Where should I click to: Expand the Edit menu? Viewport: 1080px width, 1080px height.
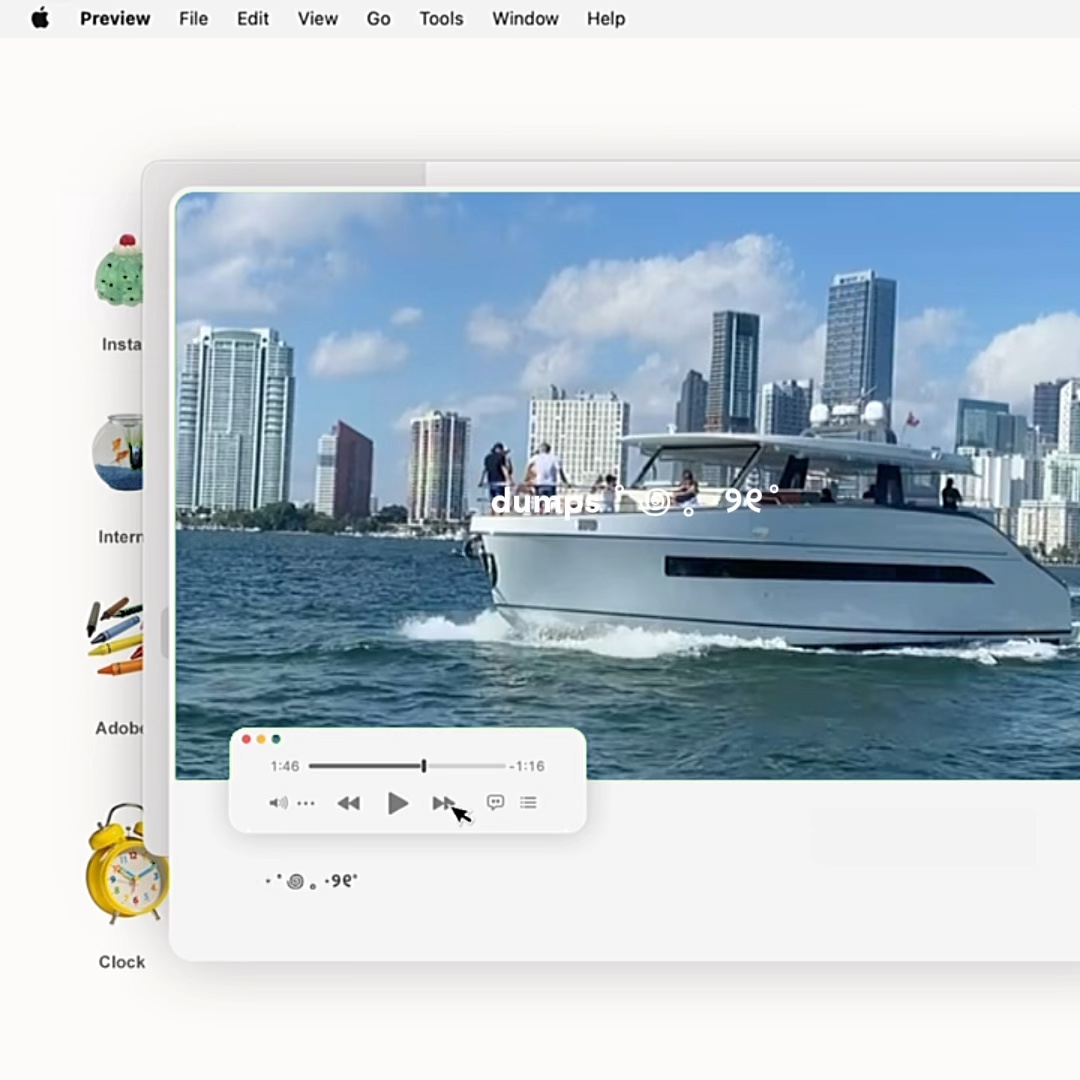point(252,18)
